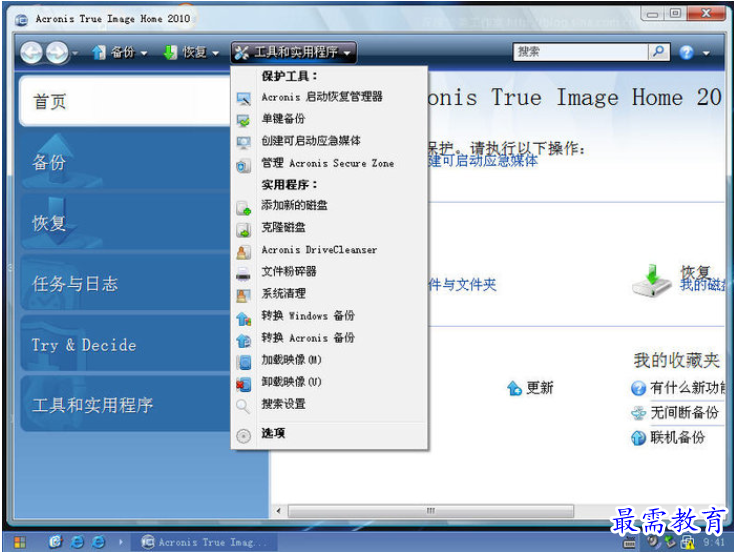Open the 工具和实用程序 sidebar section
Image resolution: width=734 pixels, height=552 pixels.
(x=125, y=405)
